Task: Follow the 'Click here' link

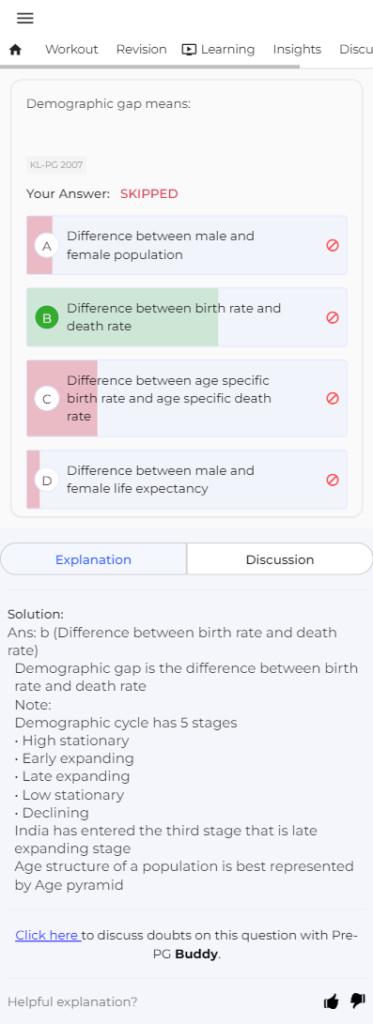Action: [x=47, y=935]
